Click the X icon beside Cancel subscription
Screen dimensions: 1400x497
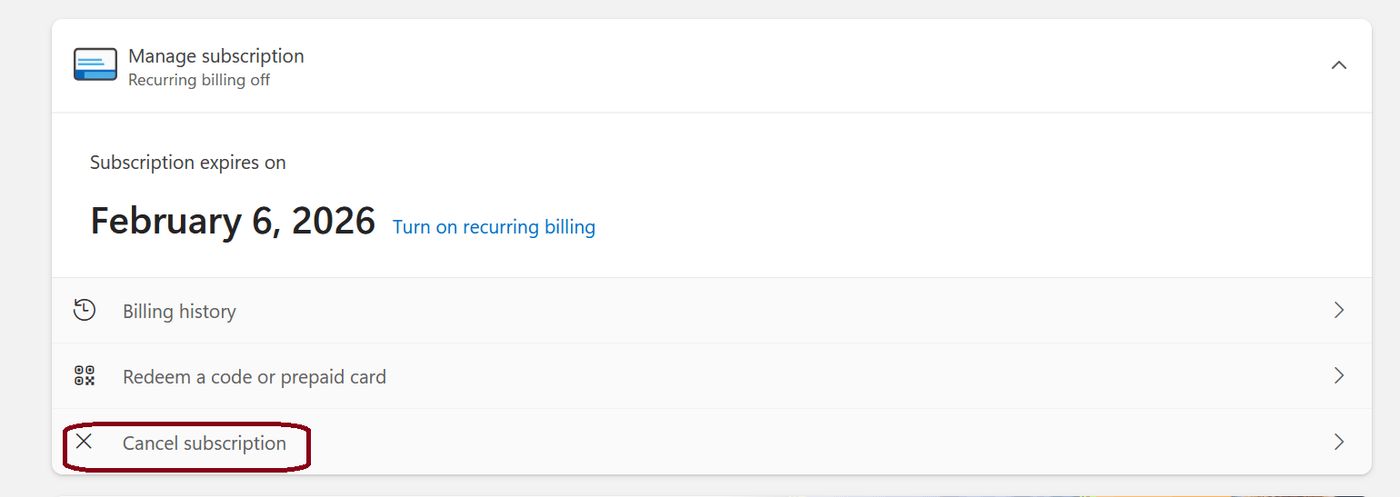[85, 441]
